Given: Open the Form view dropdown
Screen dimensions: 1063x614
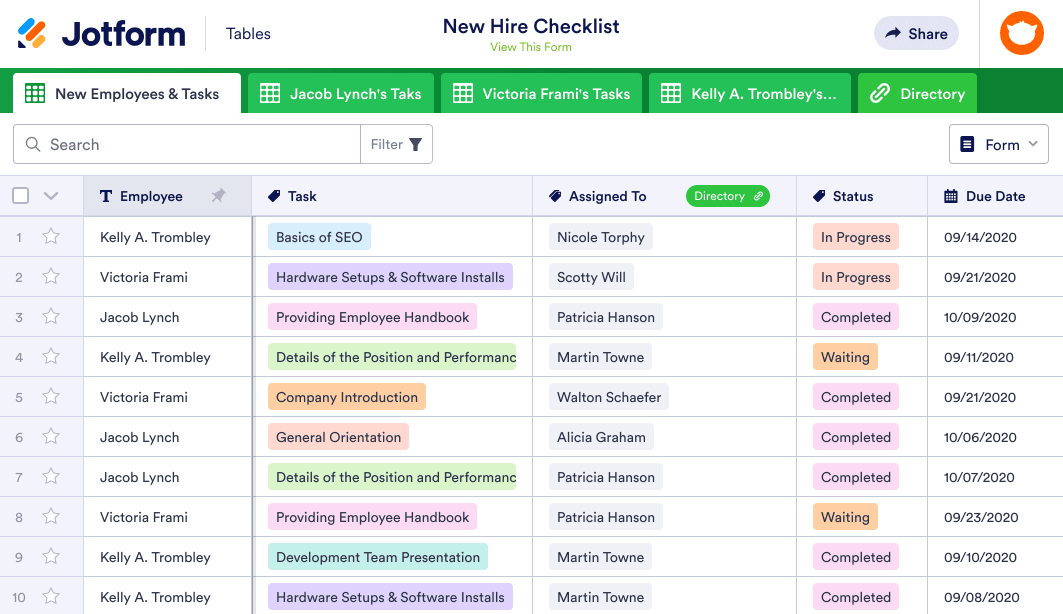Looking at the screenshot, I should pos(999,145).
